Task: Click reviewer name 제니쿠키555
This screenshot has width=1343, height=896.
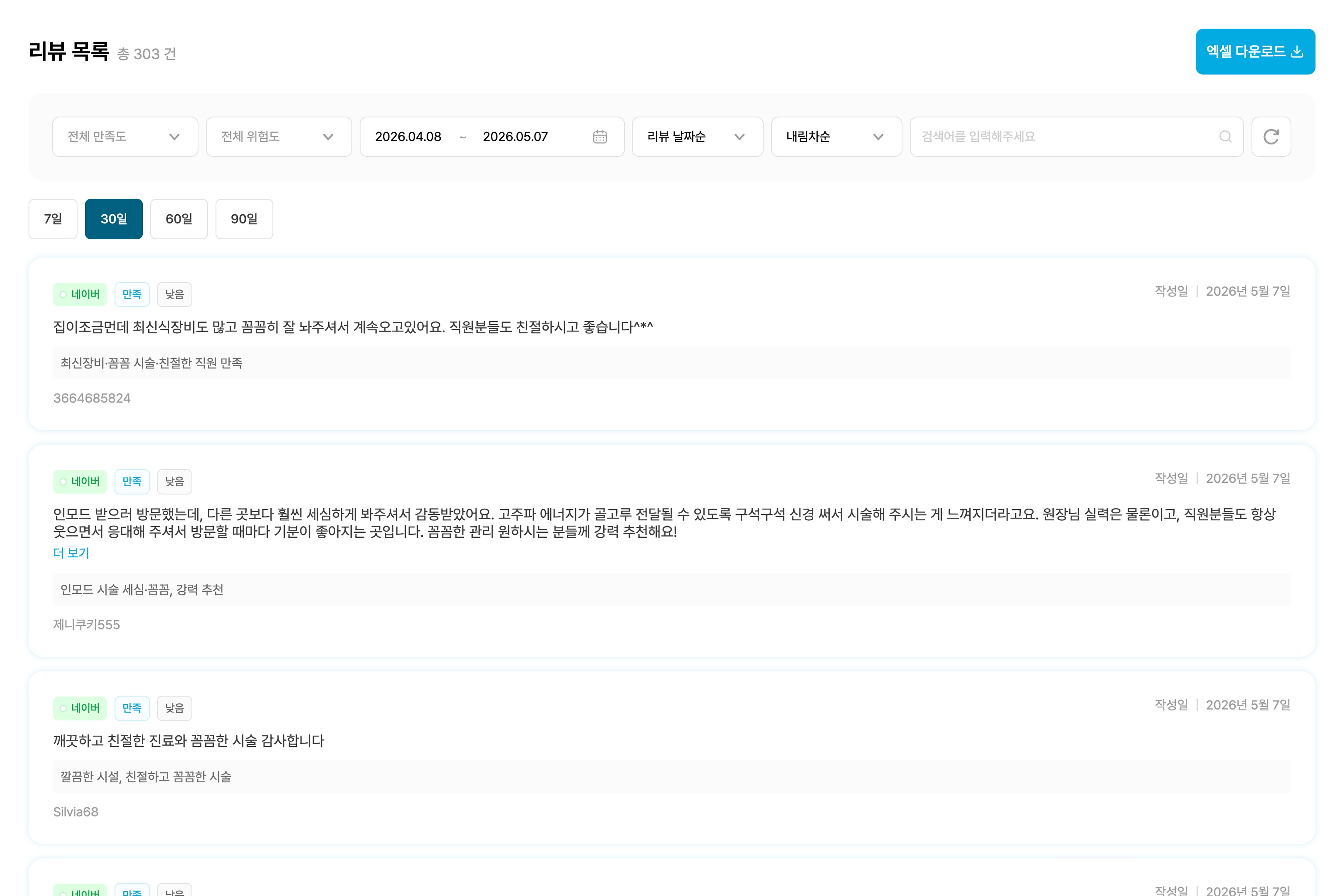Action: pos(87,624)
